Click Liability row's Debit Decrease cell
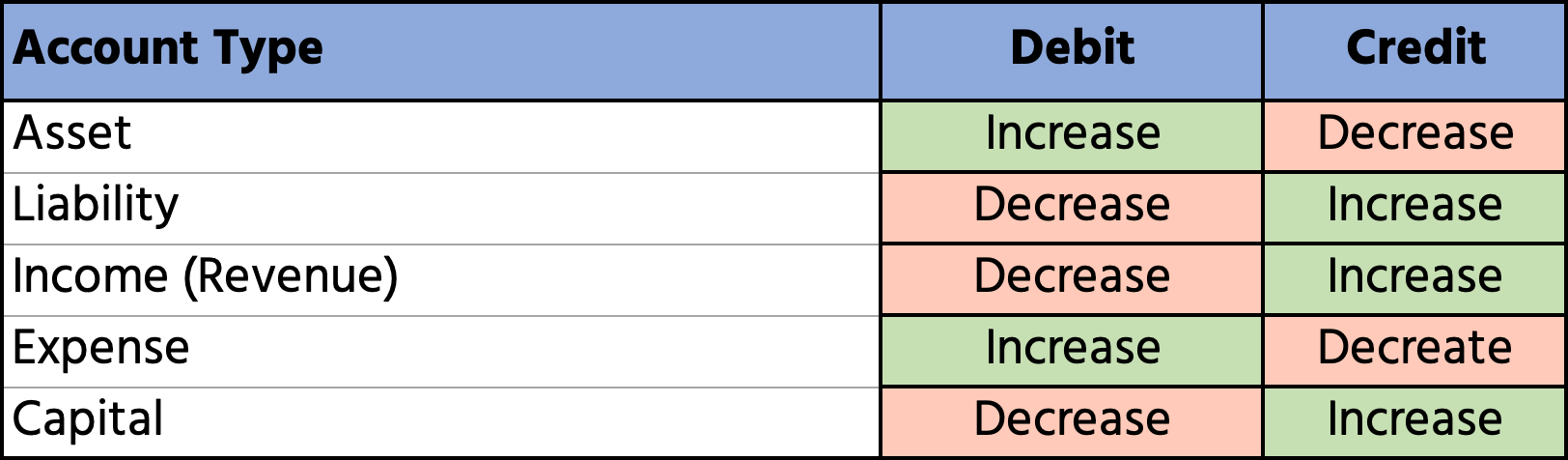Image resolution: width=1568 pixels, height=460 pixels. point(1072,205)
